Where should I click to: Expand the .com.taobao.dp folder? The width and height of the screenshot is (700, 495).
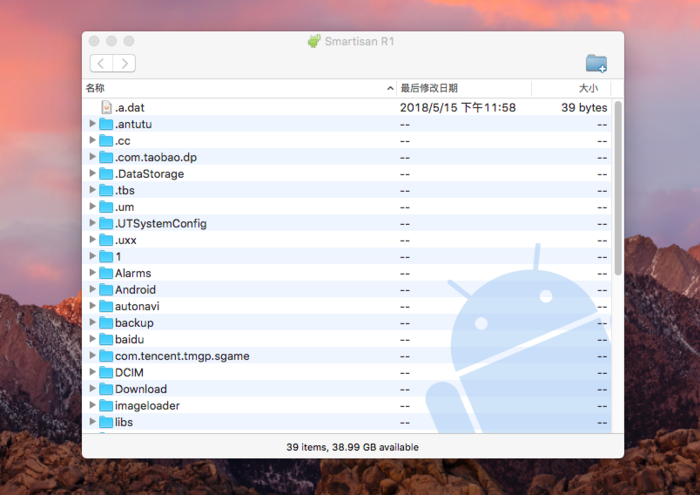(92, 156)
